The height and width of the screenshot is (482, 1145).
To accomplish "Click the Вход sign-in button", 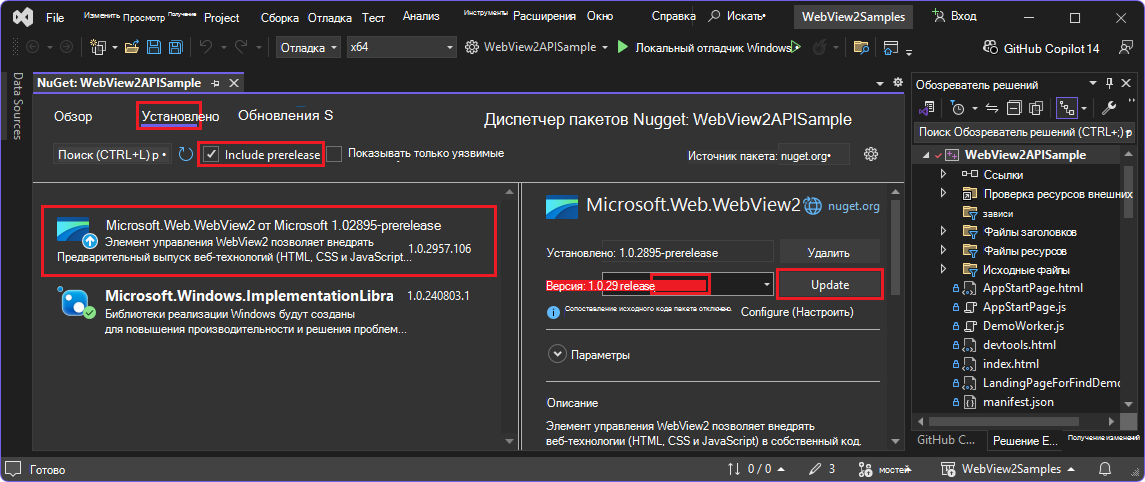I will click(954, 16).
